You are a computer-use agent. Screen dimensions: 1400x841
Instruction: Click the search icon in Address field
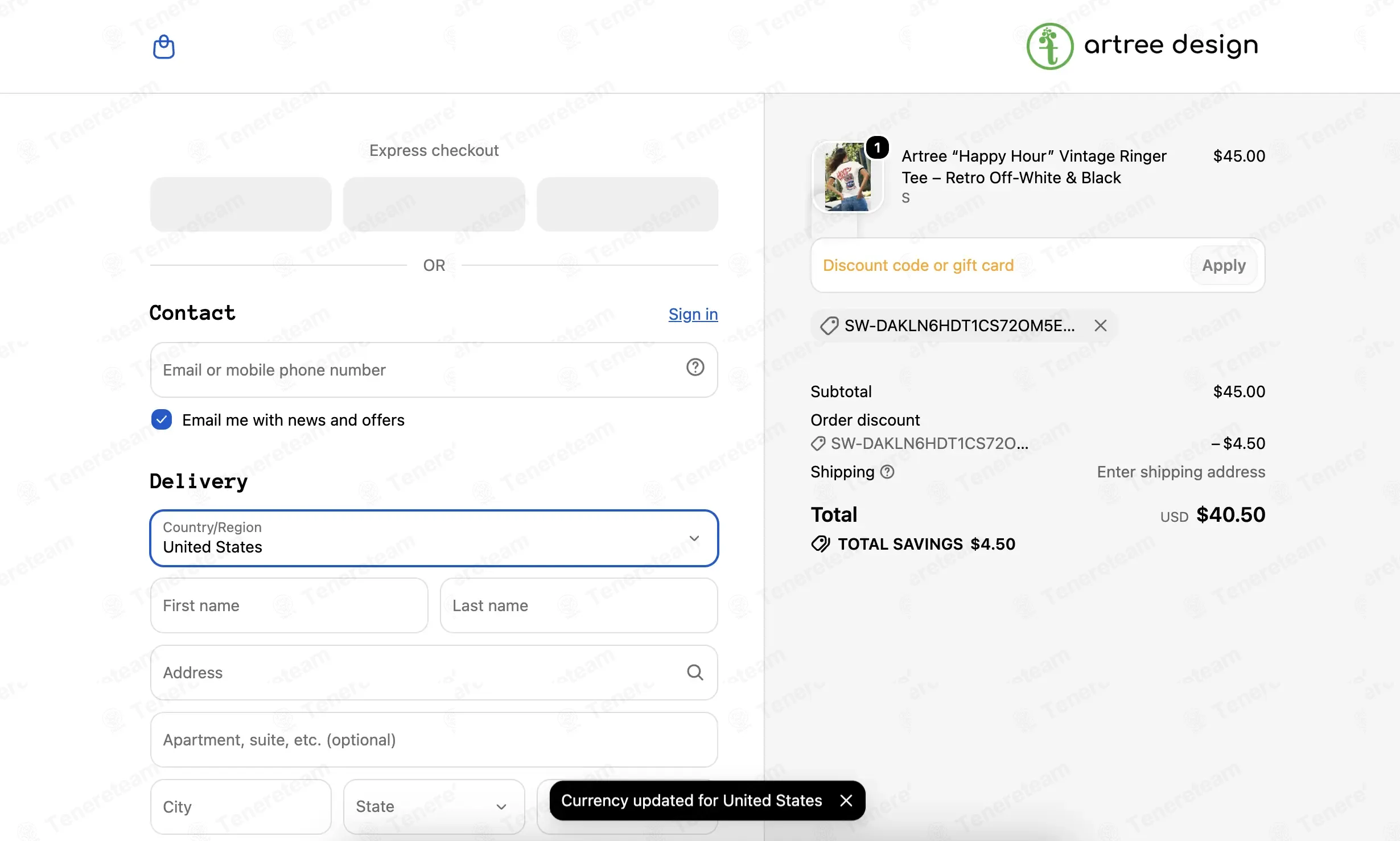click(695, 673)
